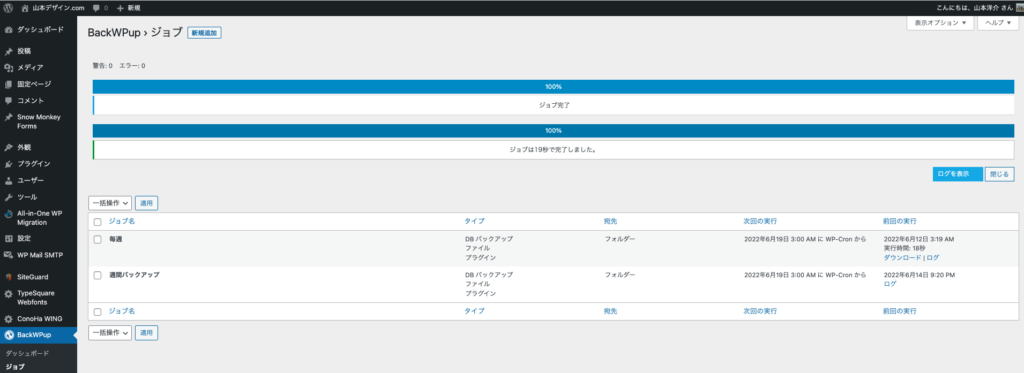Click the SiteGuard icon
Image resolution: width=1024 pixels, height=373 pixels.
pos(8,277)
